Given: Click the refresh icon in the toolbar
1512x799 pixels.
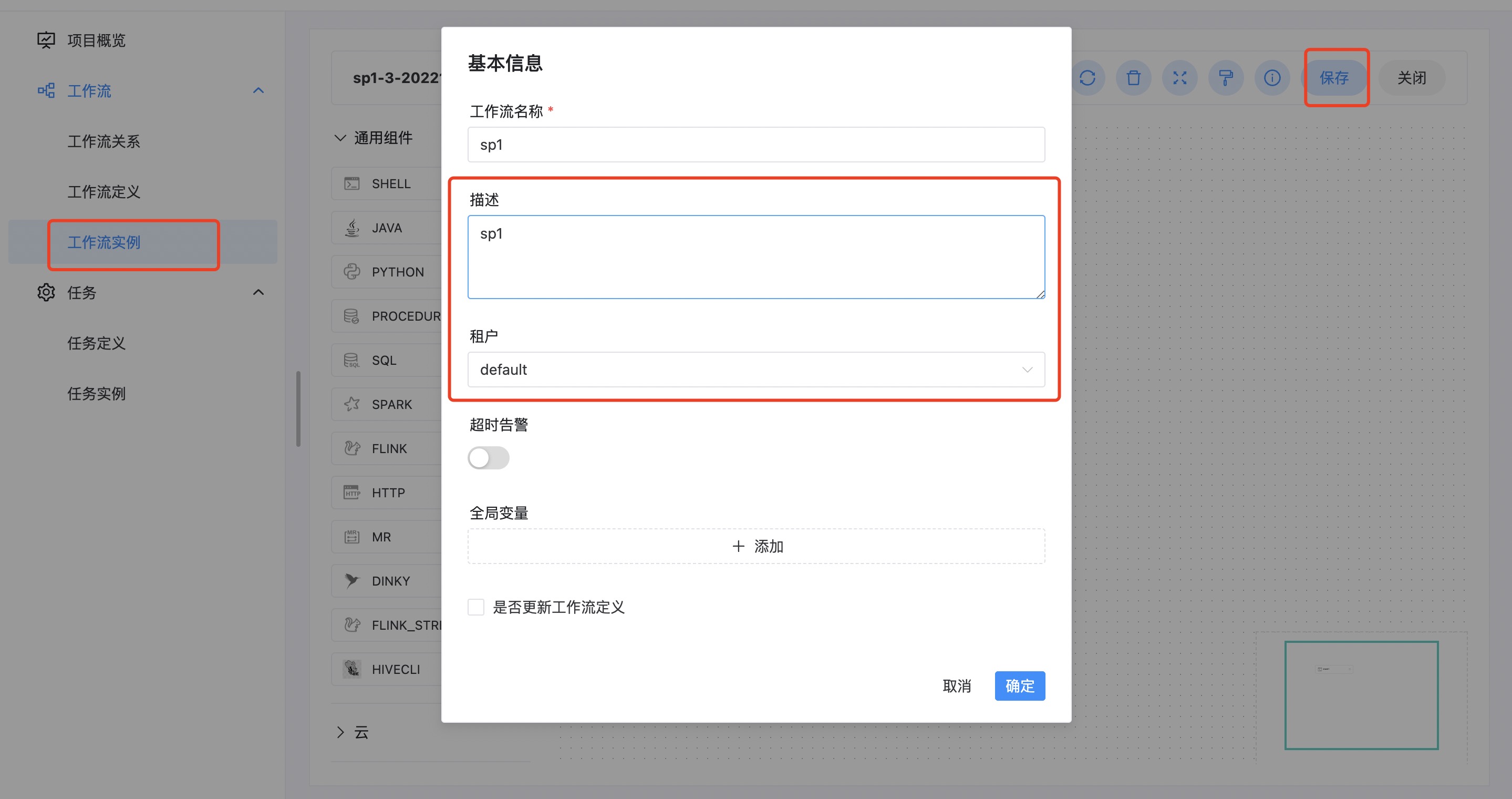Looking at the screenshot, I should [1087, 77].
